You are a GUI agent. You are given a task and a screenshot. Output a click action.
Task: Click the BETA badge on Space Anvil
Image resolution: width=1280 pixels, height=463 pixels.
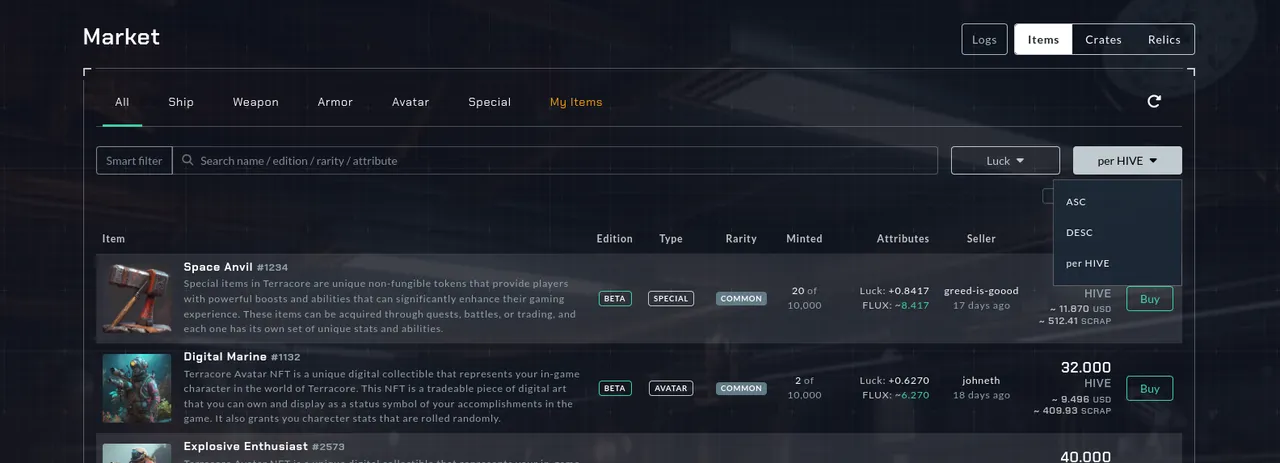point(615,298)
